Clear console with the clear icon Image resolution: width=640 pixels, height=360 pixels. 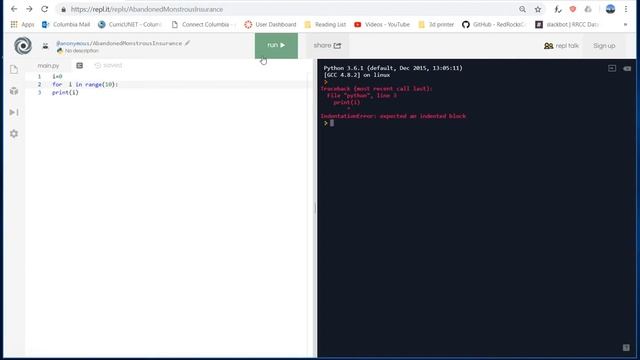tap(627, 69)
